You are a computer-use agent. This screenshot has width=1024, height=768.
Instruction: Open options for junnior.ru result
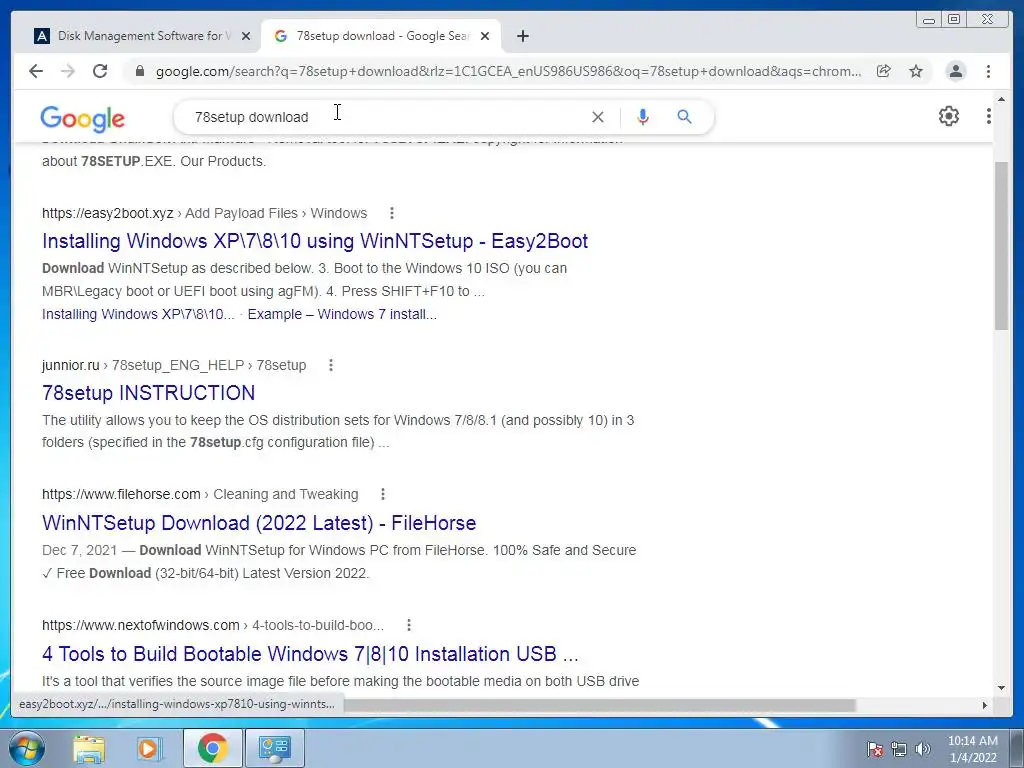(x=331, y=365)
